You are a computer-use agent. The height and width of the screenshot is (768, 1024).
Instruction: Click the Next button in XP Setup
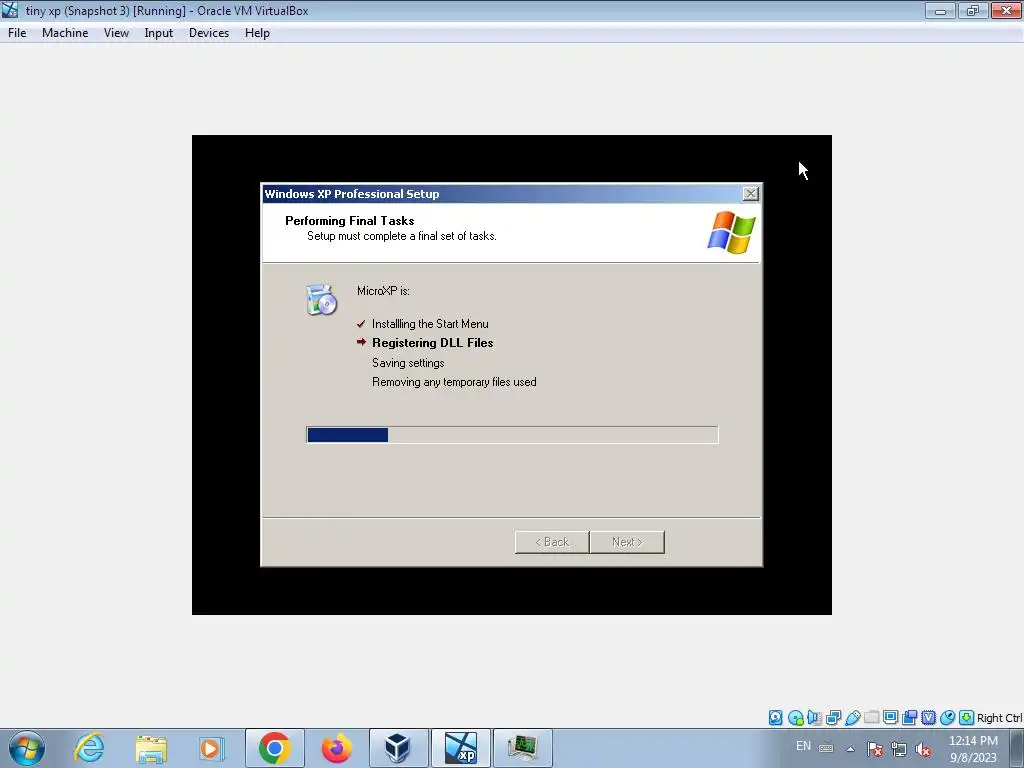[627, 542]
